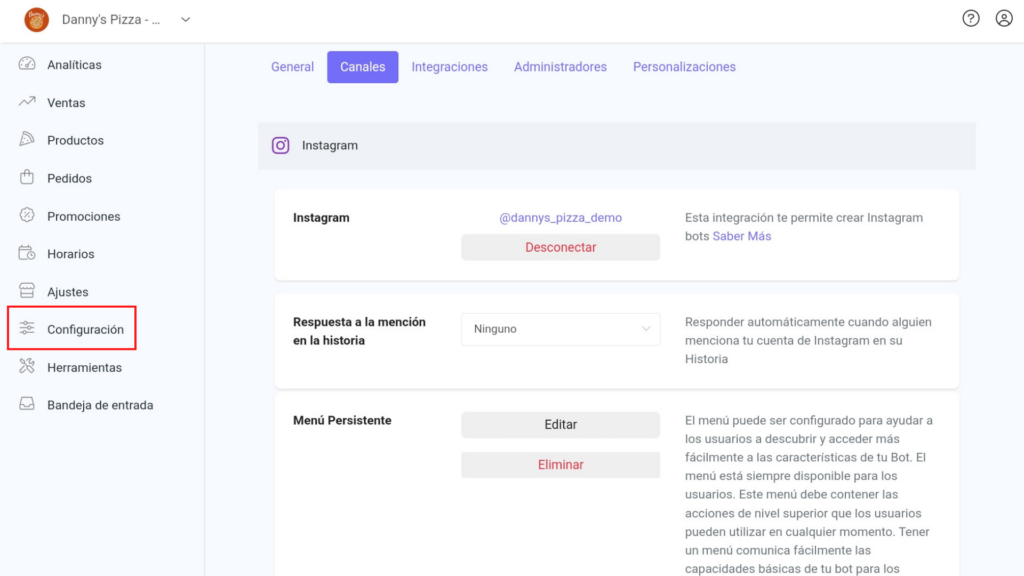Open the Analíticas gauge icon
Image resolution: width=1024 pixels, height=576 pixels.
27,64
